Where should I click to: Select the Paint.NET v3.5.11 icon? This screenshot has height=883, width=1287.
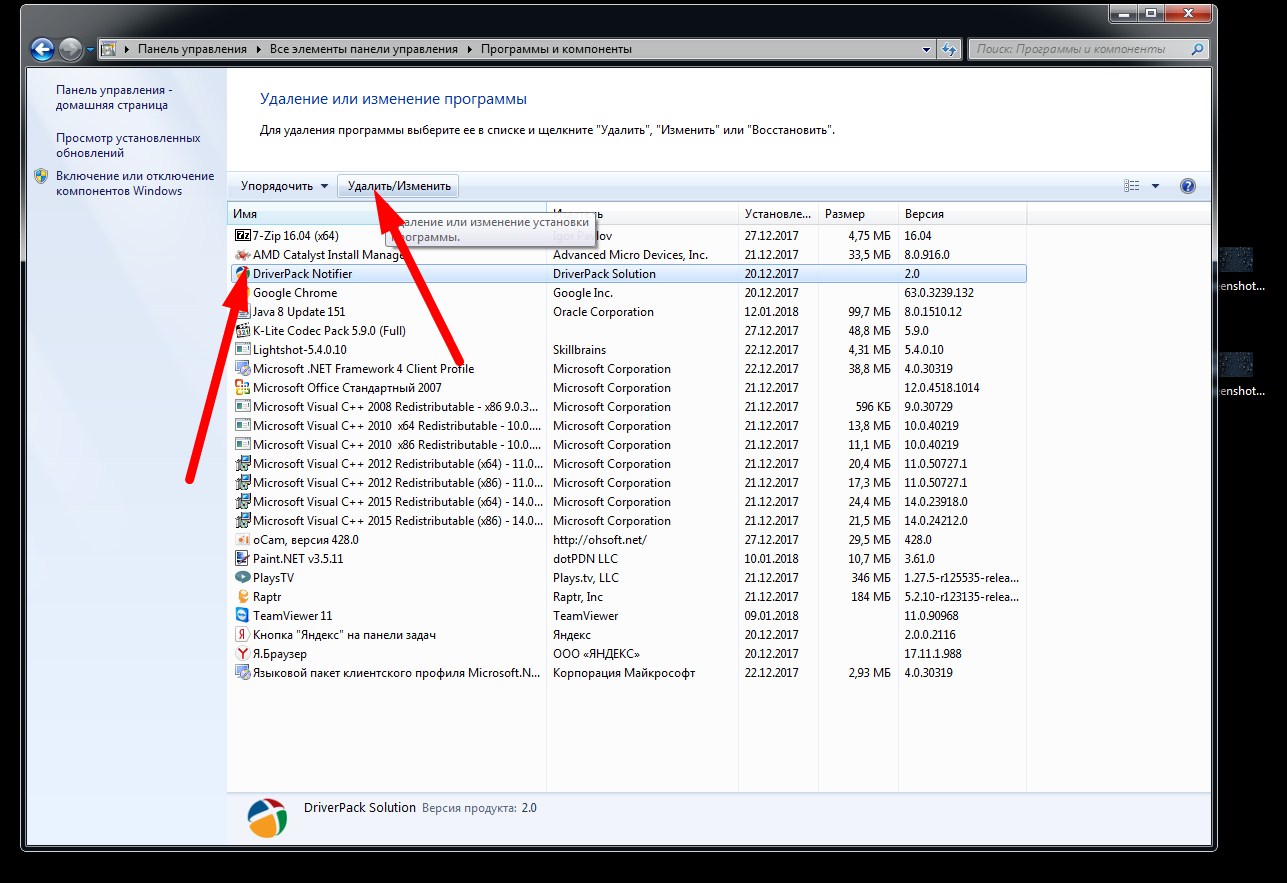point(242,559)
